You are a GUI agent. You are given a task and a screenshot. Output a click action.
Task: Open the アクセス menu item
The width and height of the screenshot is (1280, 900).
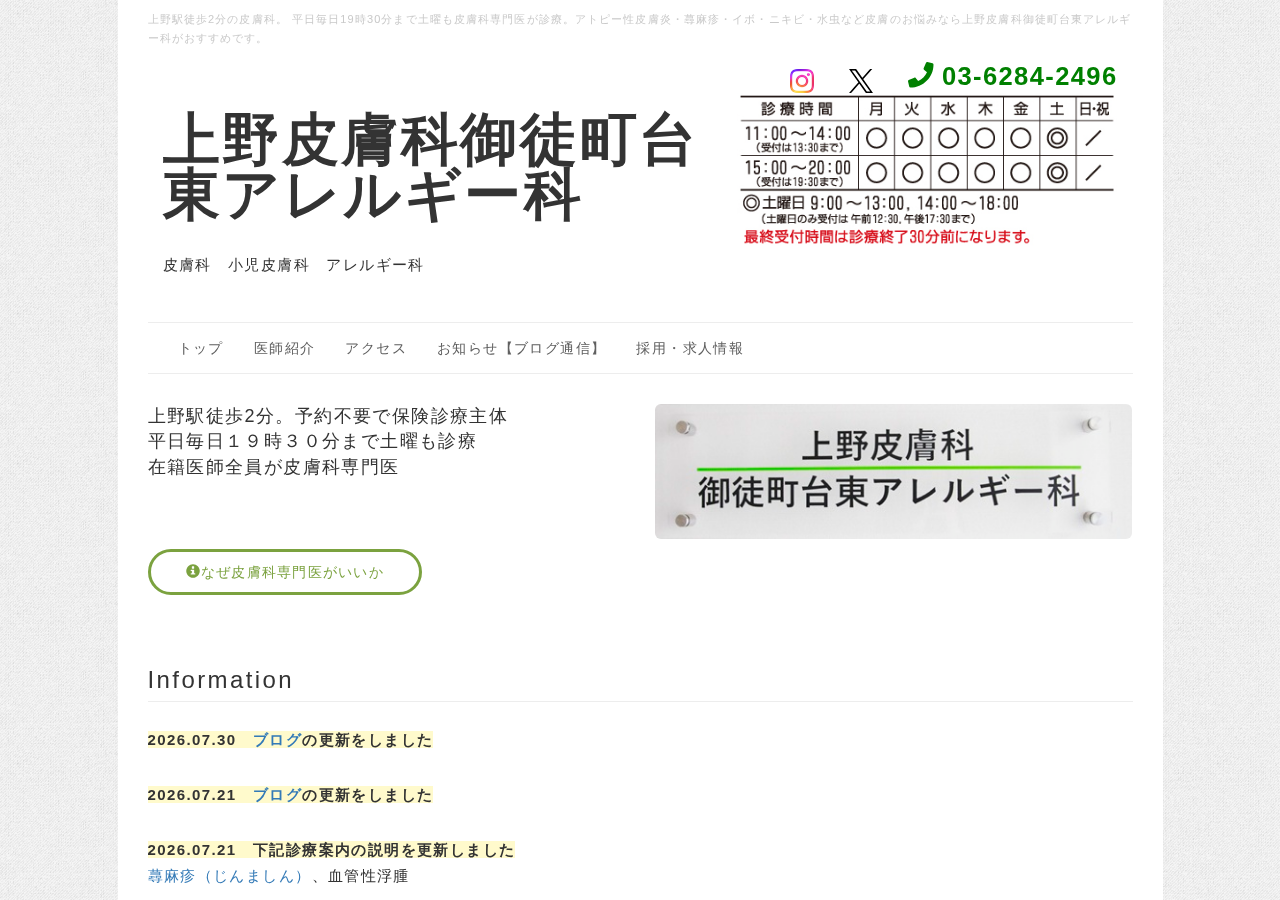376,348
